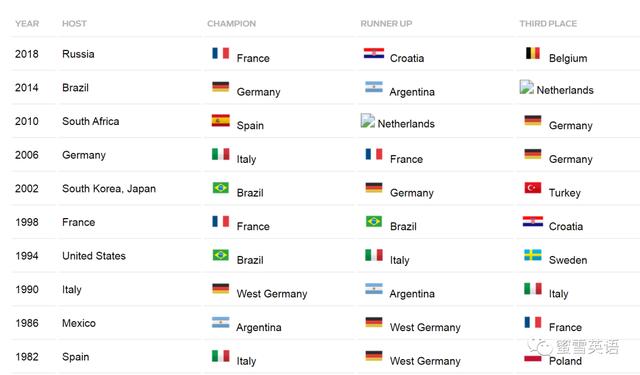Click the Argentina flag in the 1986 champion cell
Screen dimensions: 640x375
click(x=220, y=322)
